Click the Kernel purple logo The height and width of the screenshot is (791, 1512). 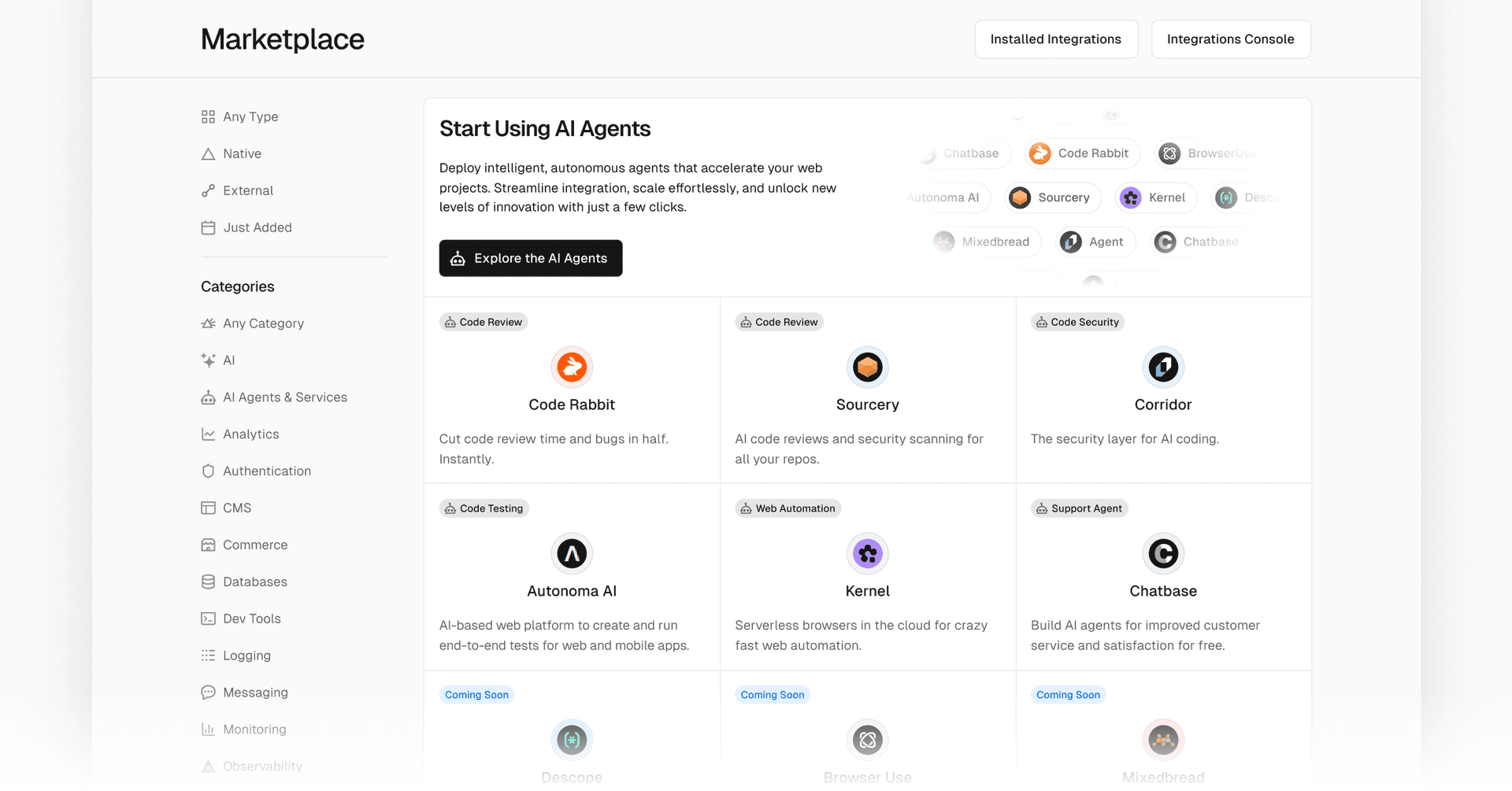tap(867, 553)
